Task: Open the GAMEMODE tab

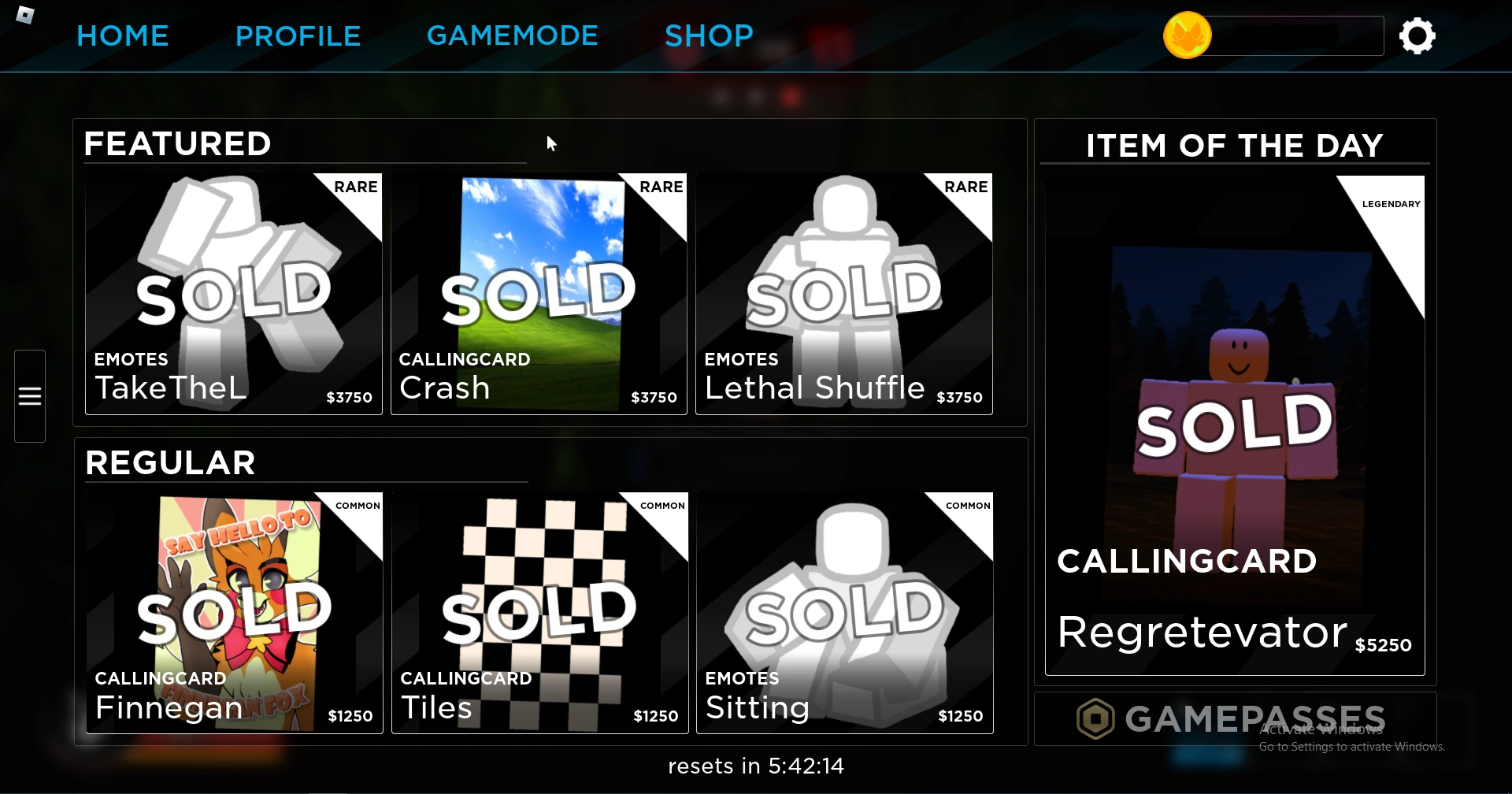Action: click(x=513, y=36)
